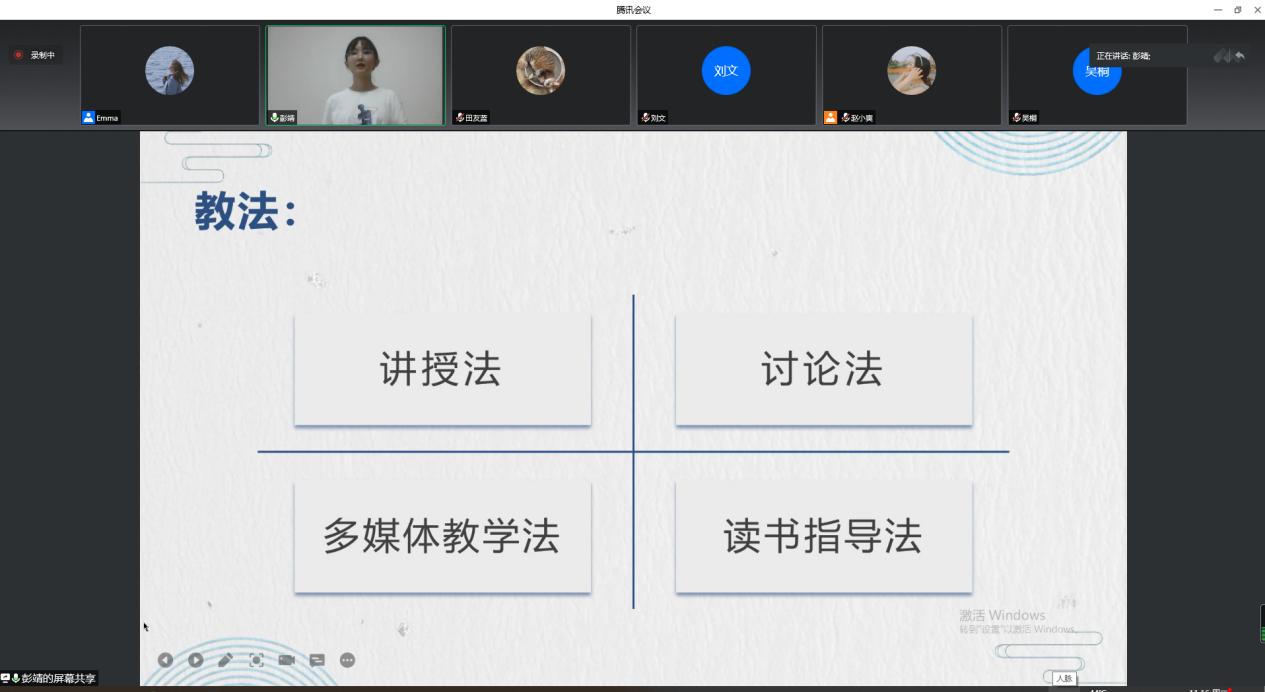Select Emma's participant video tile

(x=170, y=70)
